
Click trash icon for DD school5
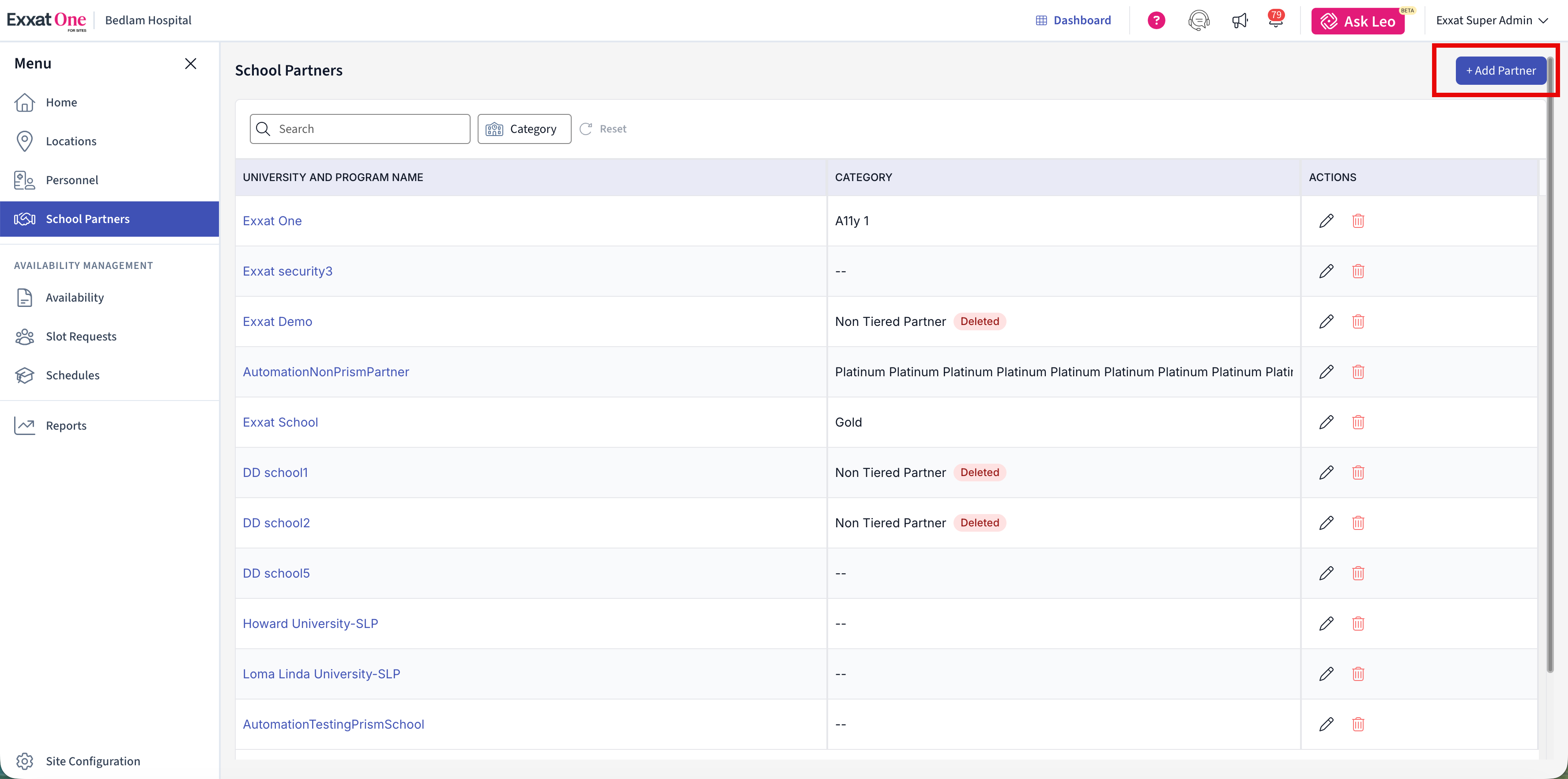[x=1358, y=573]
